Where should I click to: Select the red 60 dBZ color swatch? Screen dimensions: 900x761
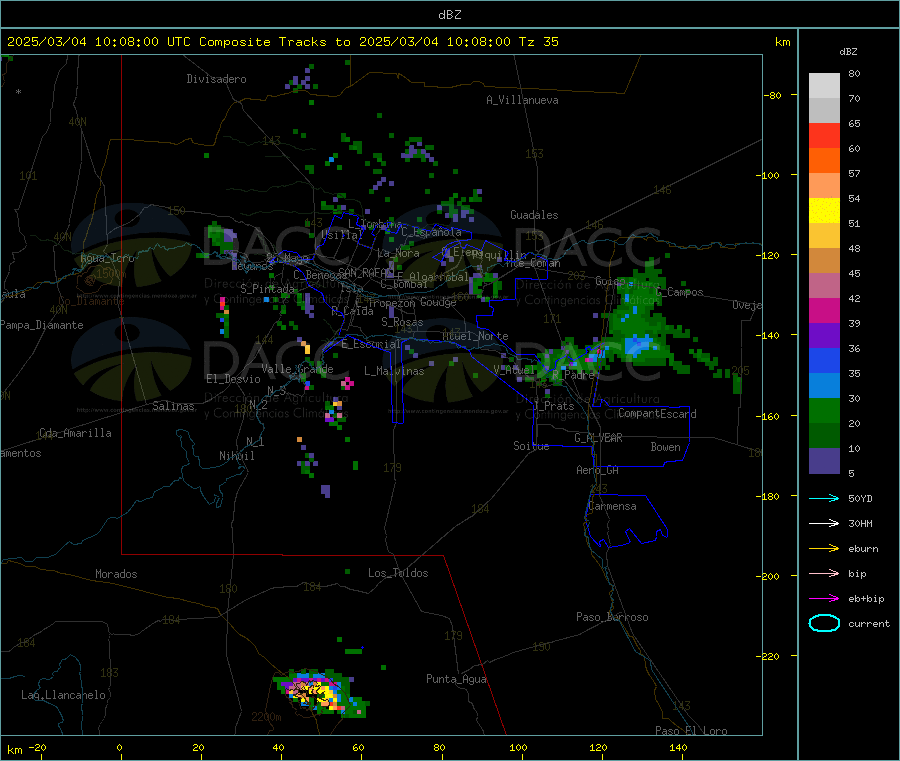tap(824, 135)
